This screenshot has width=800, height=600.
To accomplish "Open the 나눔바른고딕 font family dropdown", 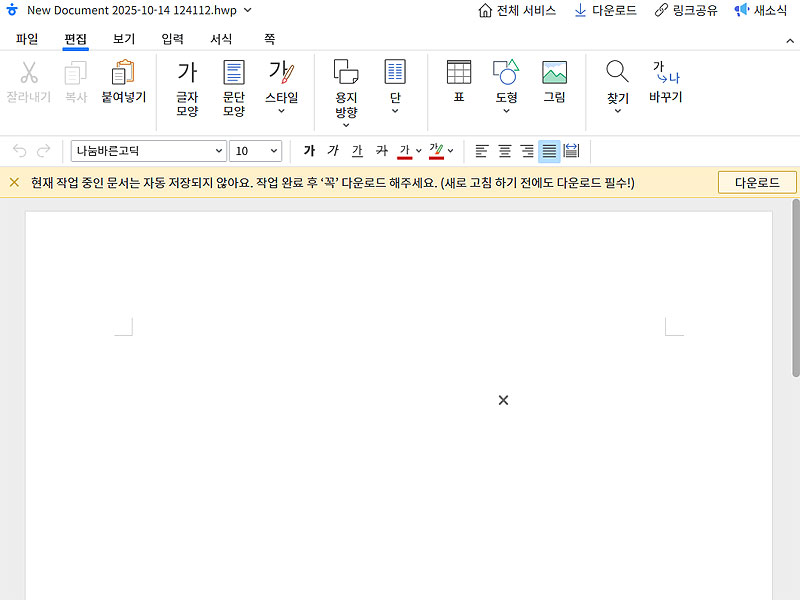I will point(148,150).
